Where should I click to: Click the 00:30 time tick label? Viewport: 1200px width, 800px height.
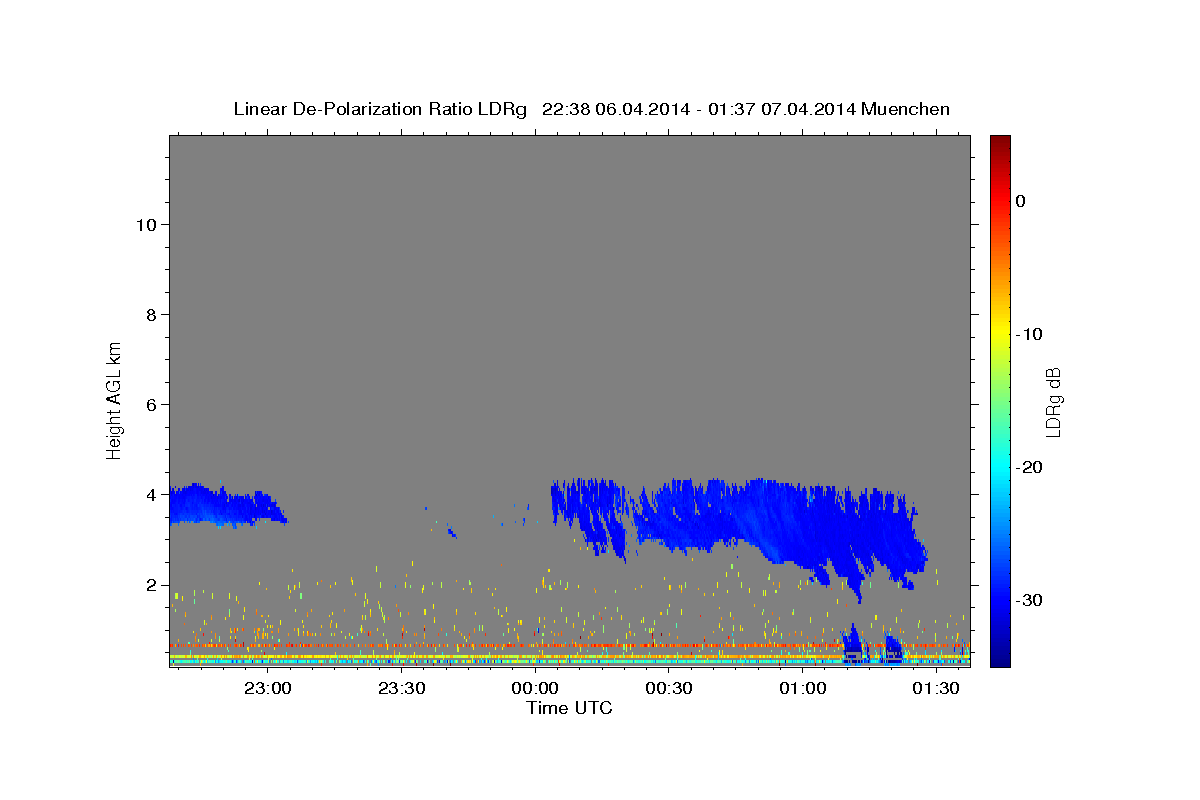669,688
